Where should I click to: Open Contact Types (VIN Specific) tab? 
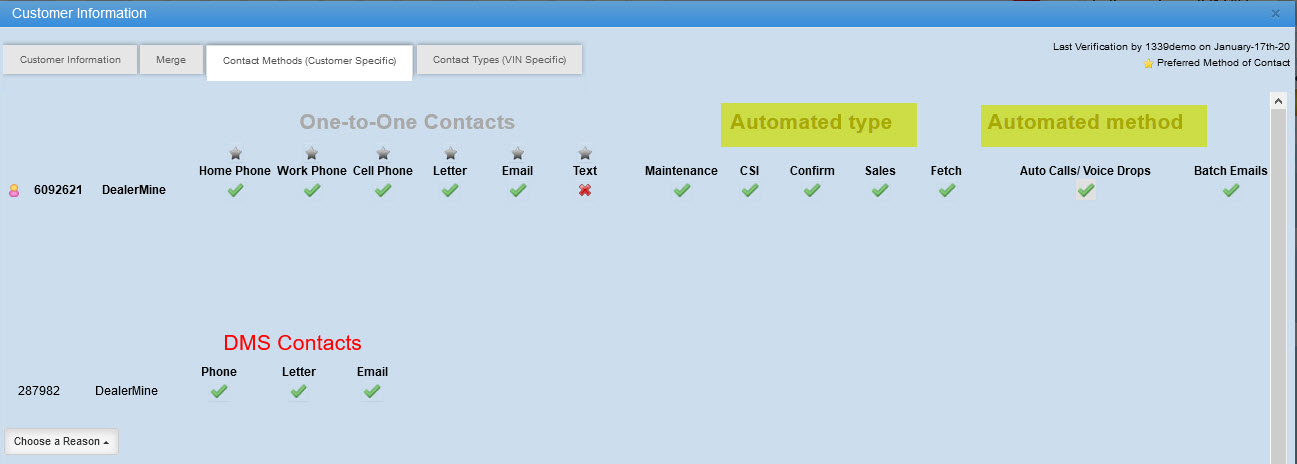coord(499,60)
